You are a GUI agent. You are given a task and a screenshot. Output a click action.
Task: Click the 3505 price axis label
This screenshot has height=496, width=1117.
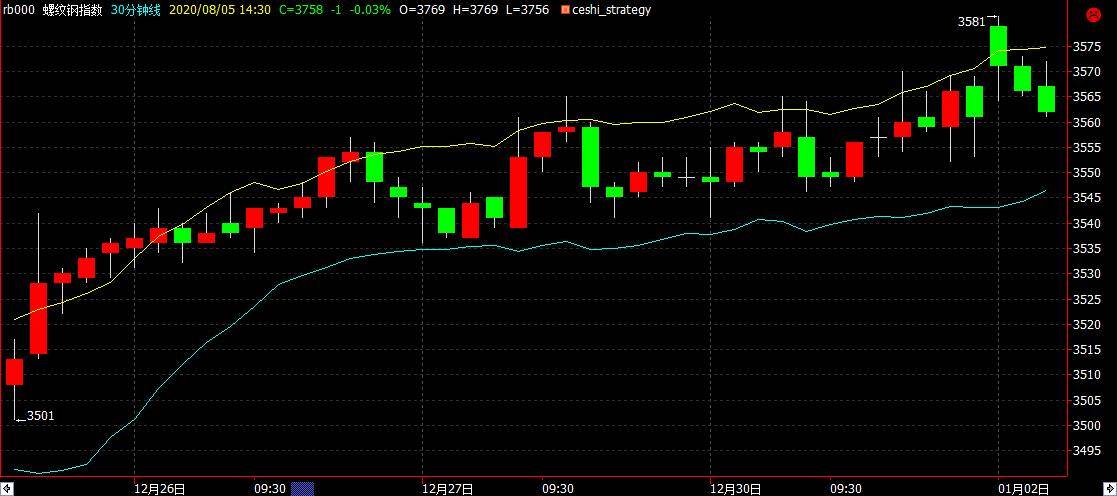coord(1087,401)
